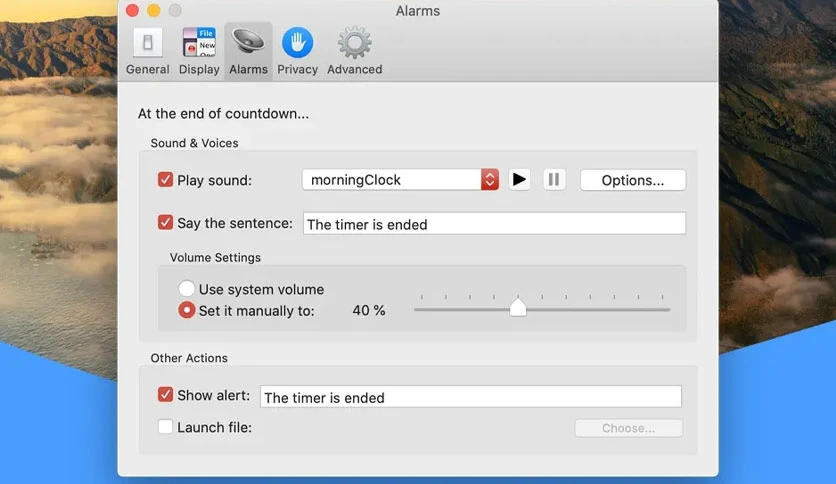Select the Use system volume radio button

point(186,288)
